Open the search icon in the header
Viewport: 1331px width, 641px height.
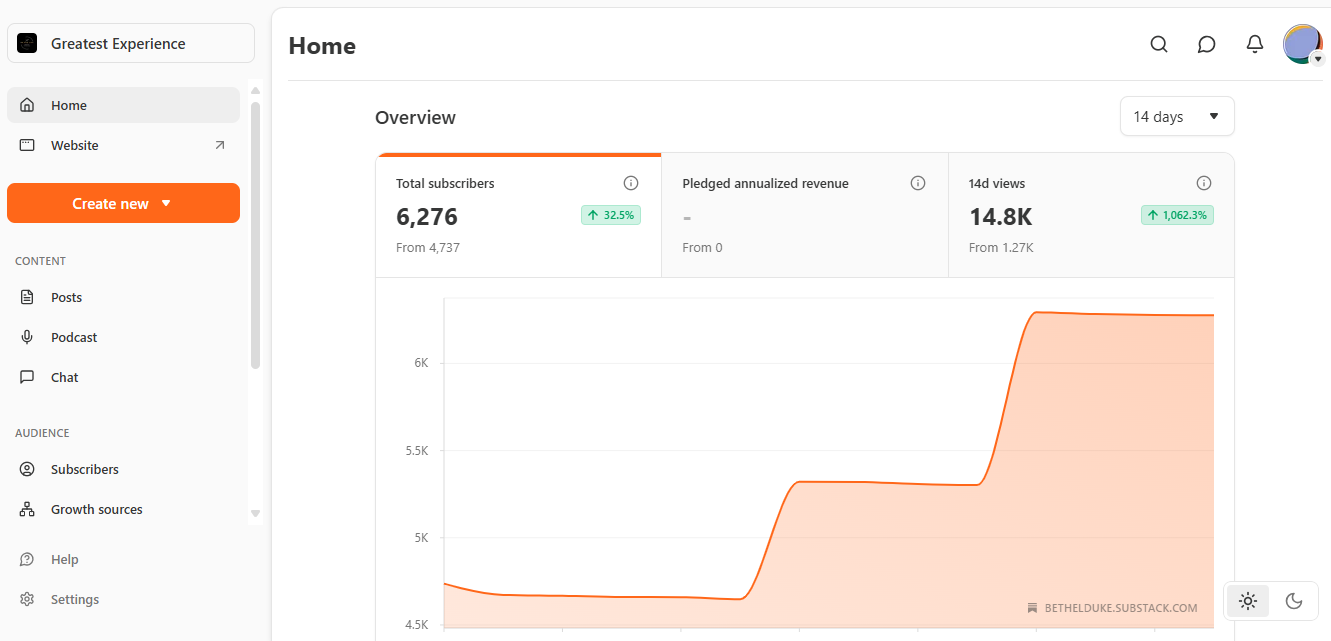(1158, 44)
